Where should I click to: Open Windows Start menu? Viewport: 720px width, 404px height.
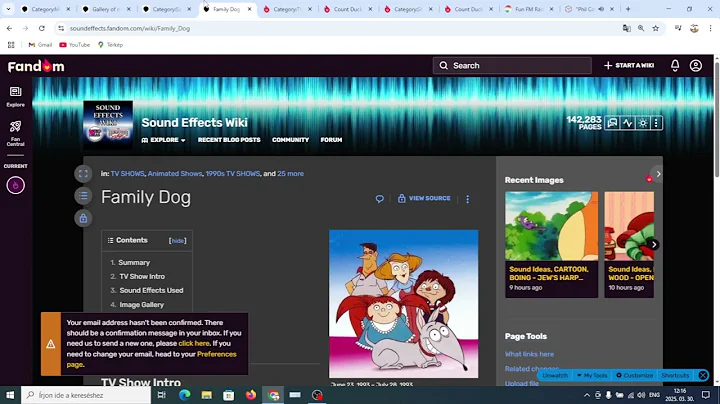tap(10, 395)
